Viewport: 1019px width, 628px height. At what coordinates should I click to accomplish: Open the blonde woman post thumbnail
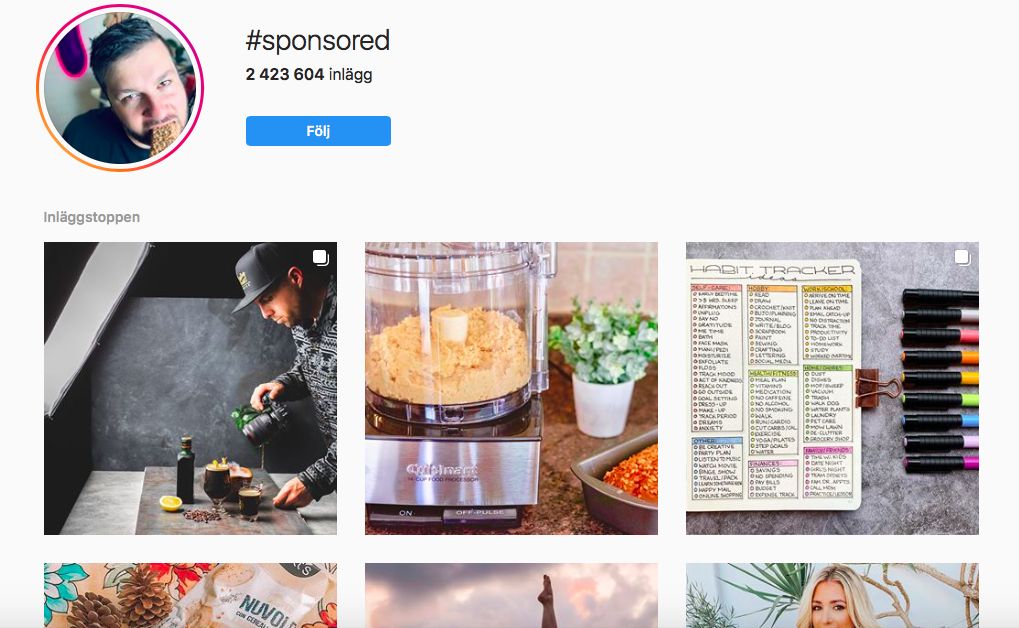[832, 595]
